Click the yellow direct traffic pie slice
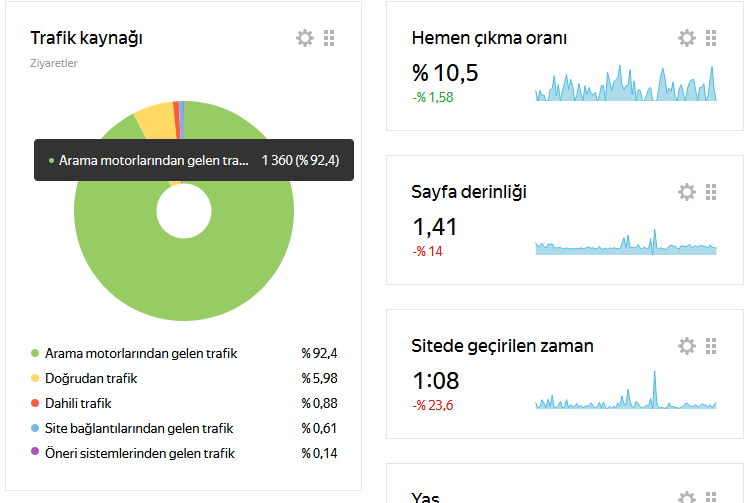Screen dimensions: 752x503 click(157, 122)
